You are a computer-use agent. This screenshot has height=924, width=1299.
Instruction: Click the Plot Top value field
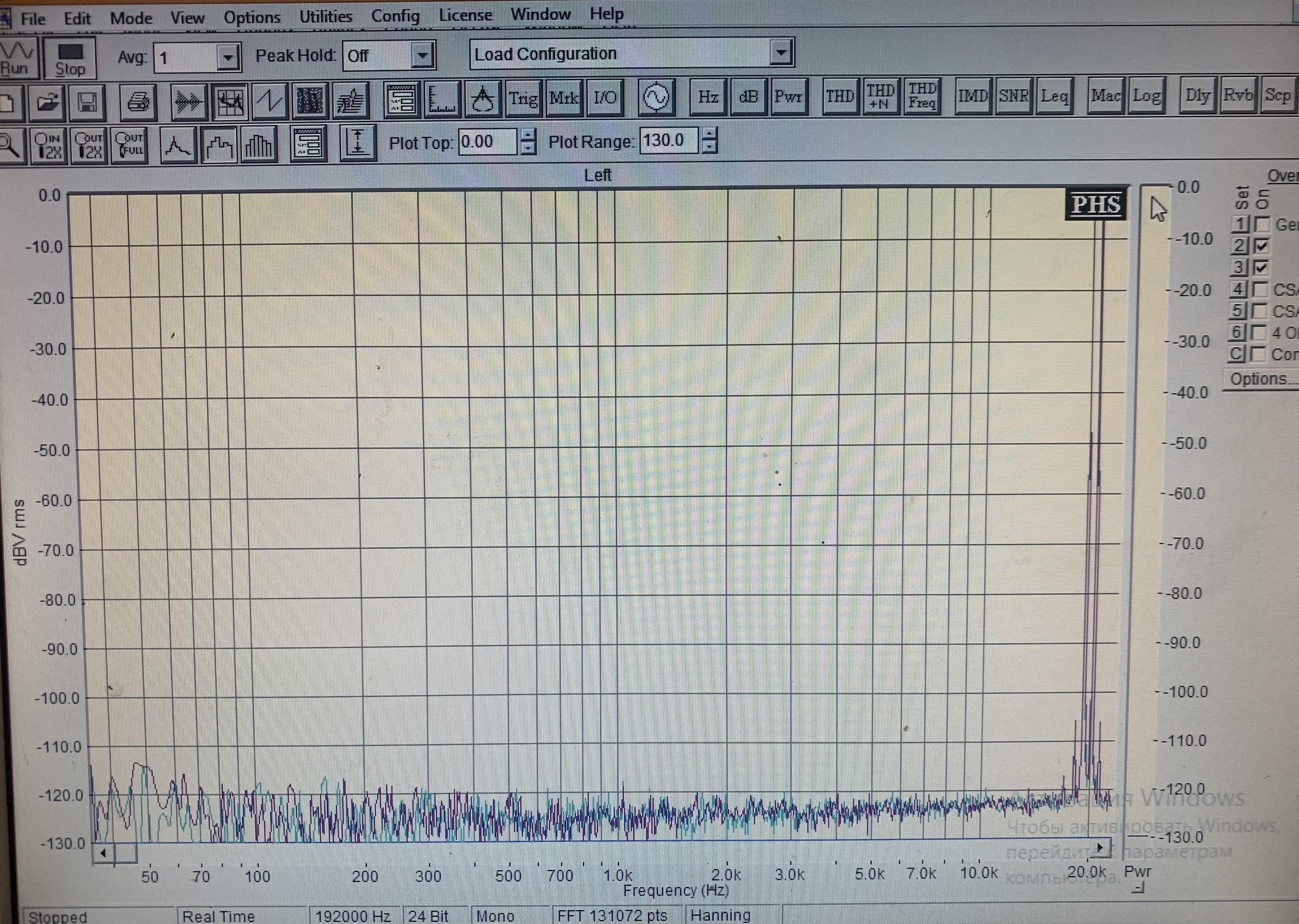tap(487, 141)
